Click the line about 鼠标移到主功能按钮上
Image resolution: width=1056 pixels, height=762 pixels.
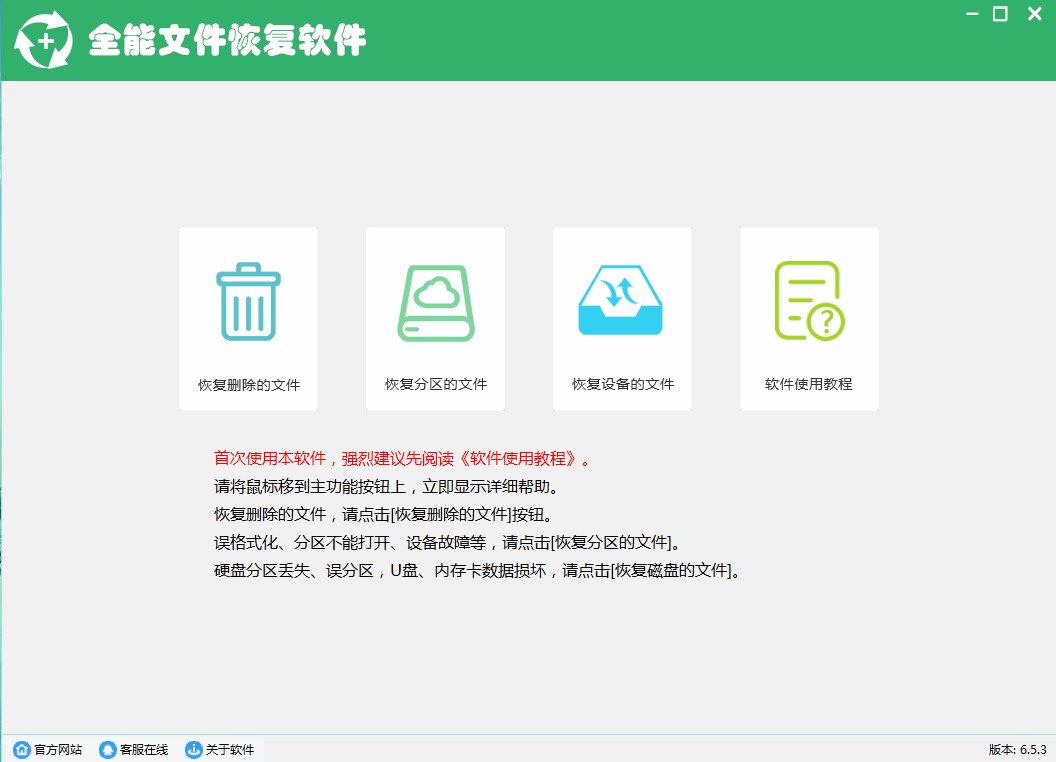(x=386, y=486)
